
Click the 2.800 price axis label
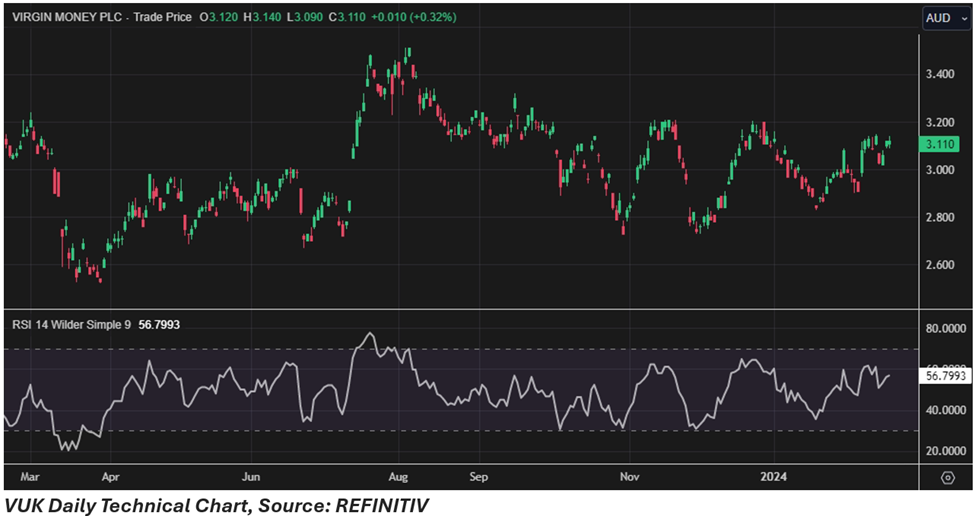point(940,217)
